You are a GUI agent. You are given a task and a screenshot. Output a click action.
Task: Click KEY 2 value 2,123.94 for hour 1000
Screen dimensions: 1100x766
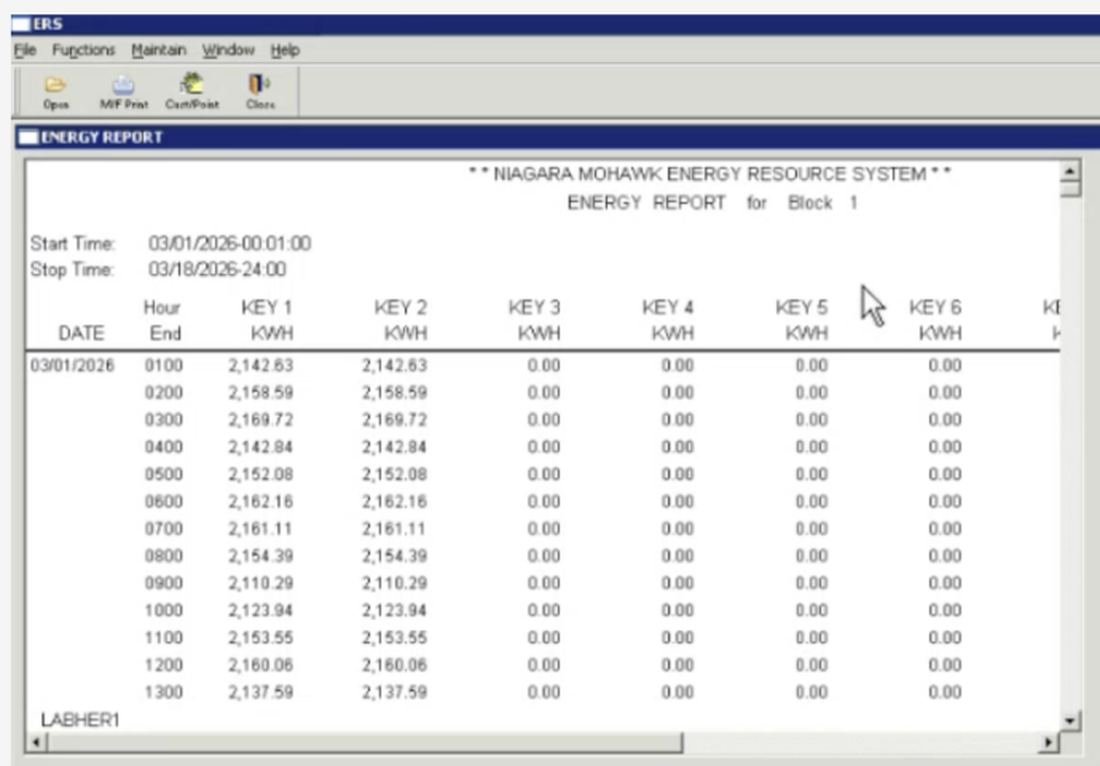395,610
